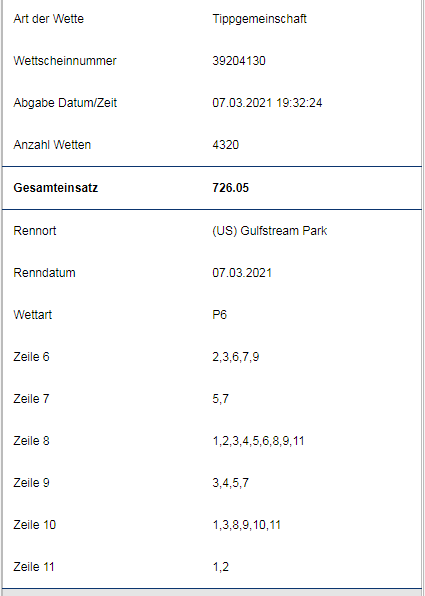Click the Anzahl Wetten label
Image resolution: width=425 pixels, height=596 pixels.
pos(52,145)
